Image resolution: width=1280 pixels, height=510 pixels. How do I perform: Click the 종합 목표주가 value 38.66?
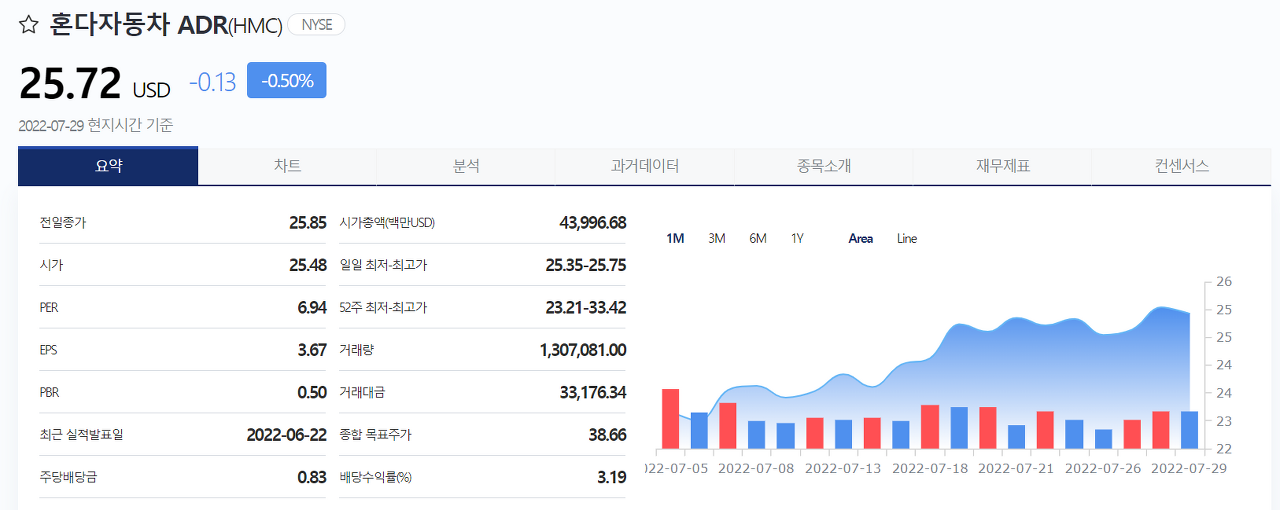(x=608, y=435)
